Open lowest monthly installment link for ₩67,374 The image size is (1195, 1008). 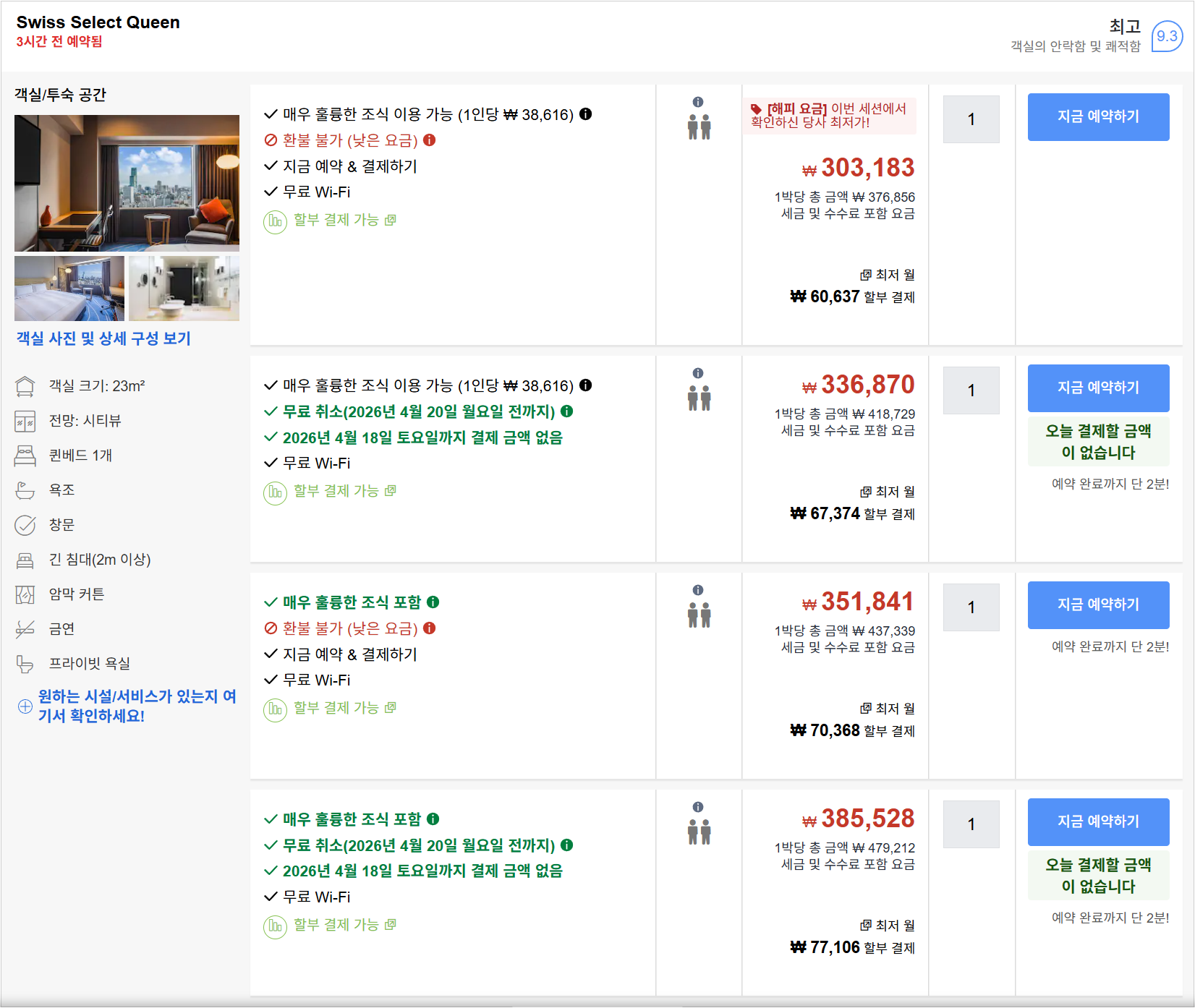point(888,492)
